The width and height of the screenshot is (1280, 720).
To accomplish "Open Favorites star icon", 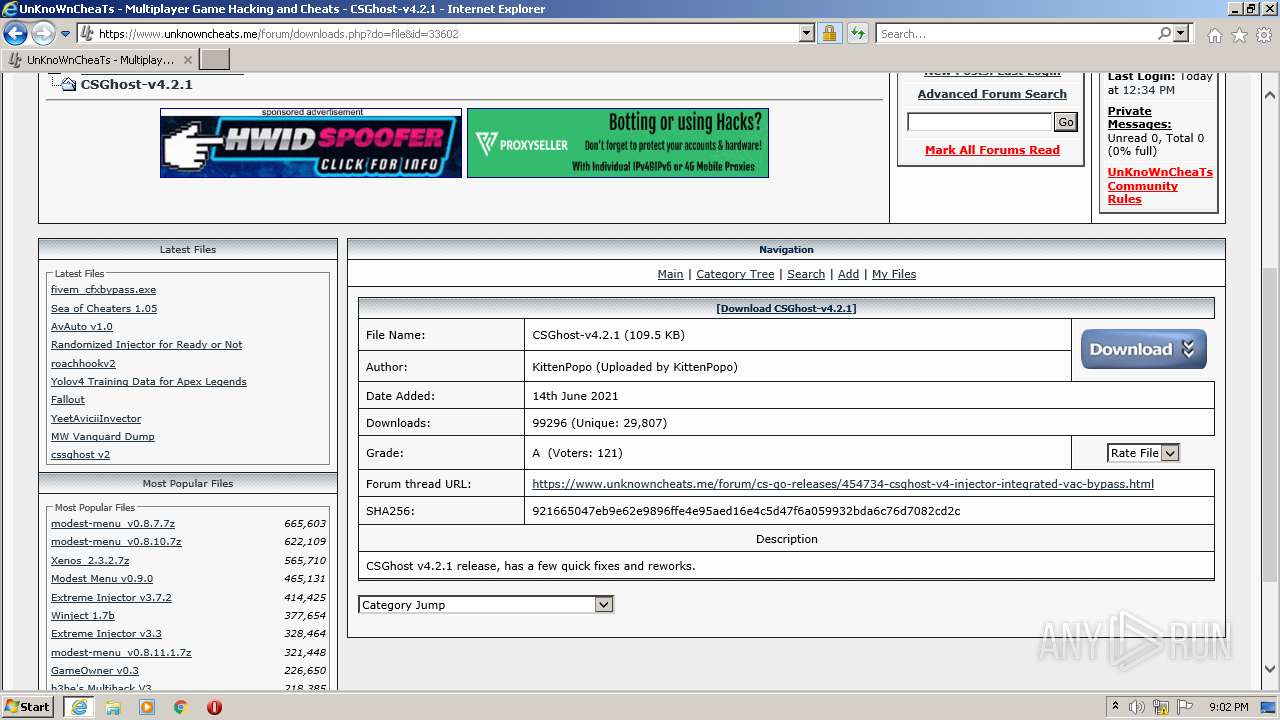I will [1239, 35].
